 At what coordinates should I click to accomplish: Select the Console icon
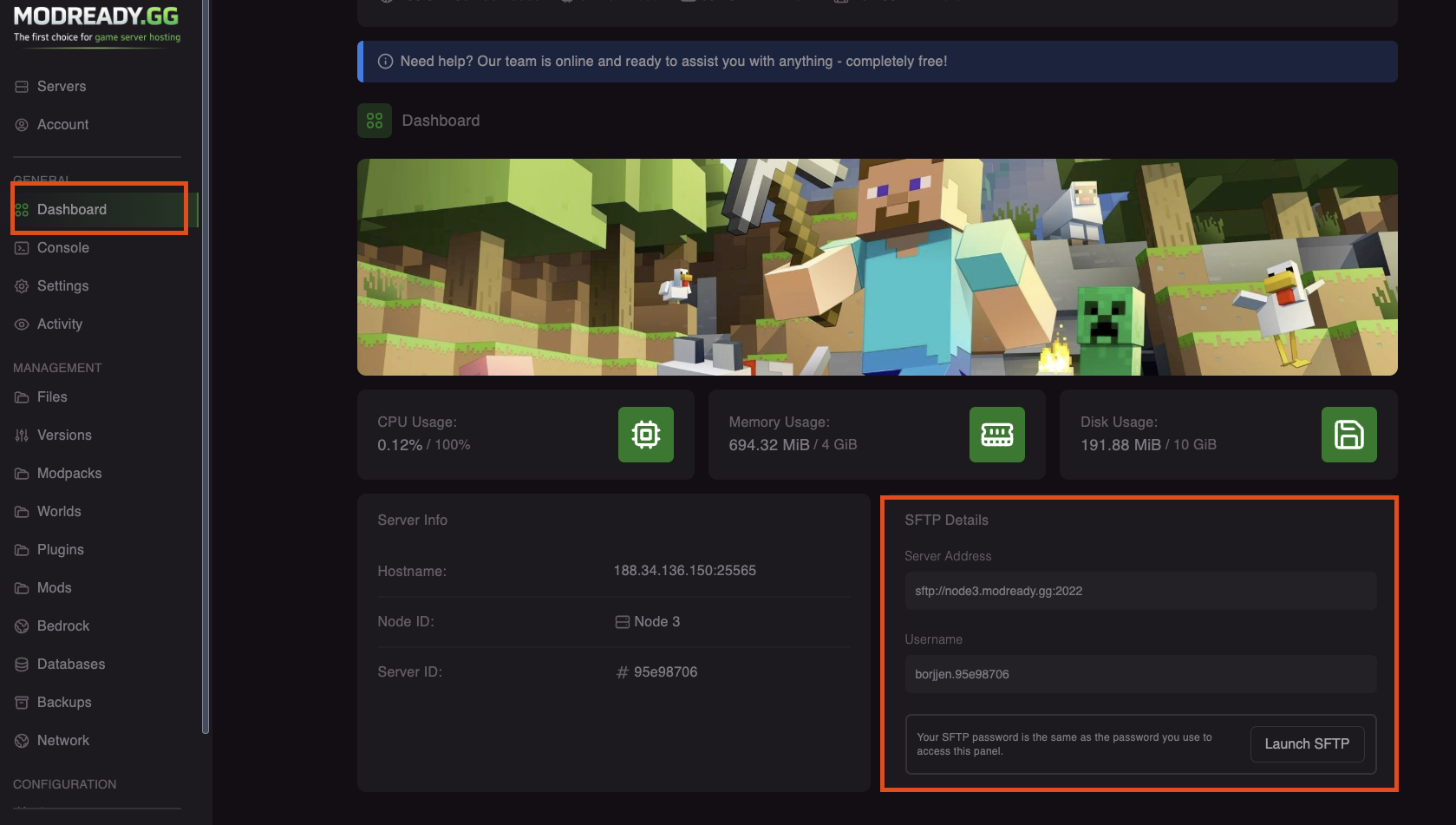tap(21, 247)
